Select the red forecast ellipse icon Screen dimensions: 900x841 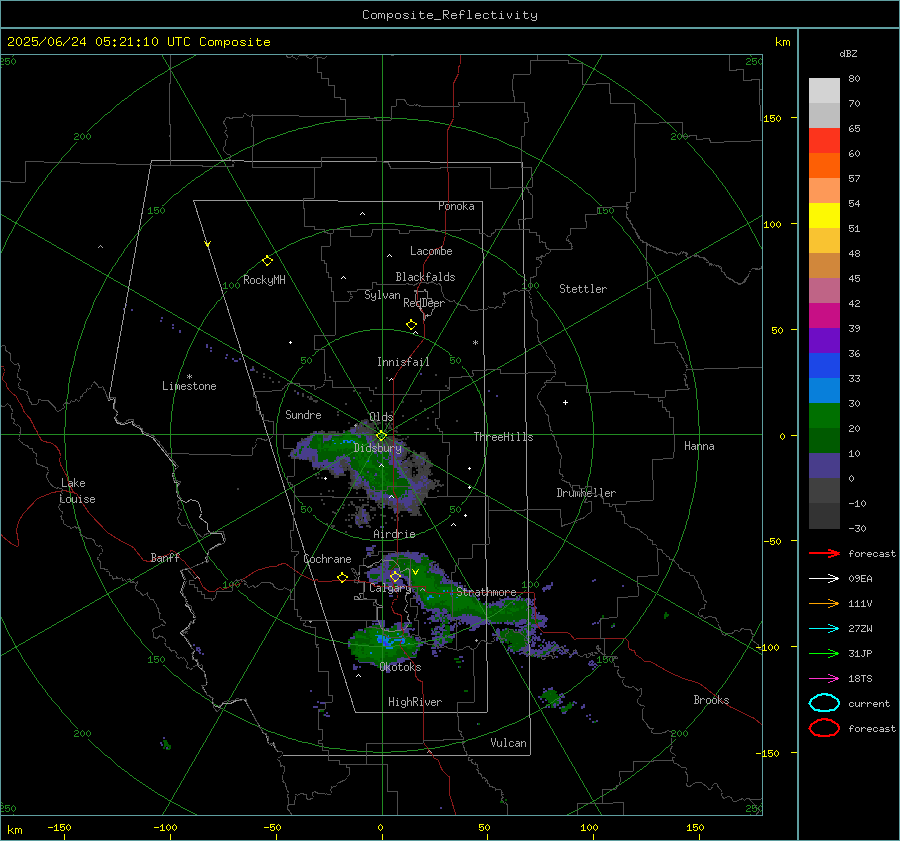[x=824, y=728]
